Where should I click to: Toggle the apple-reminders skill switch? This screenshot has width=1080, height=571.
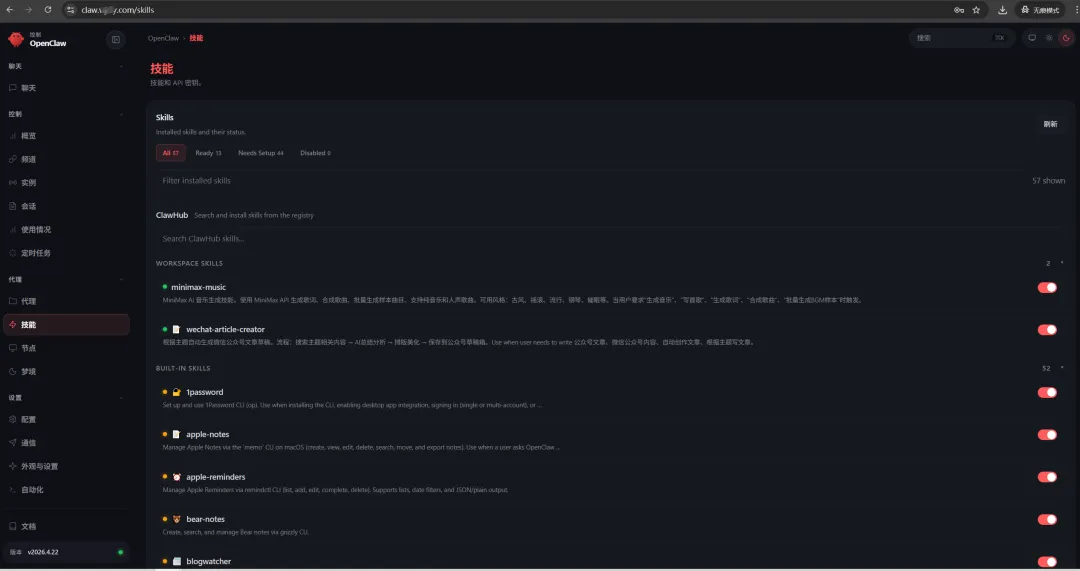tap(1047, 477)
